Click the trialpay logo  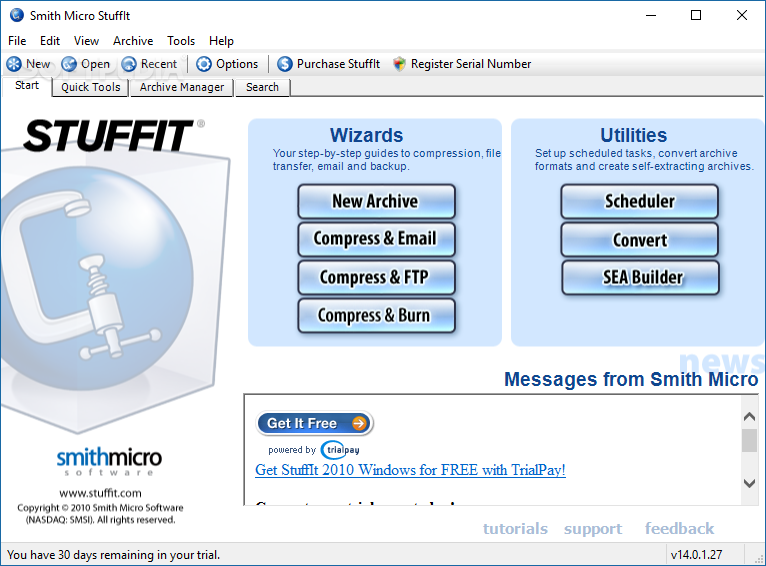click(x=340, y=450)
